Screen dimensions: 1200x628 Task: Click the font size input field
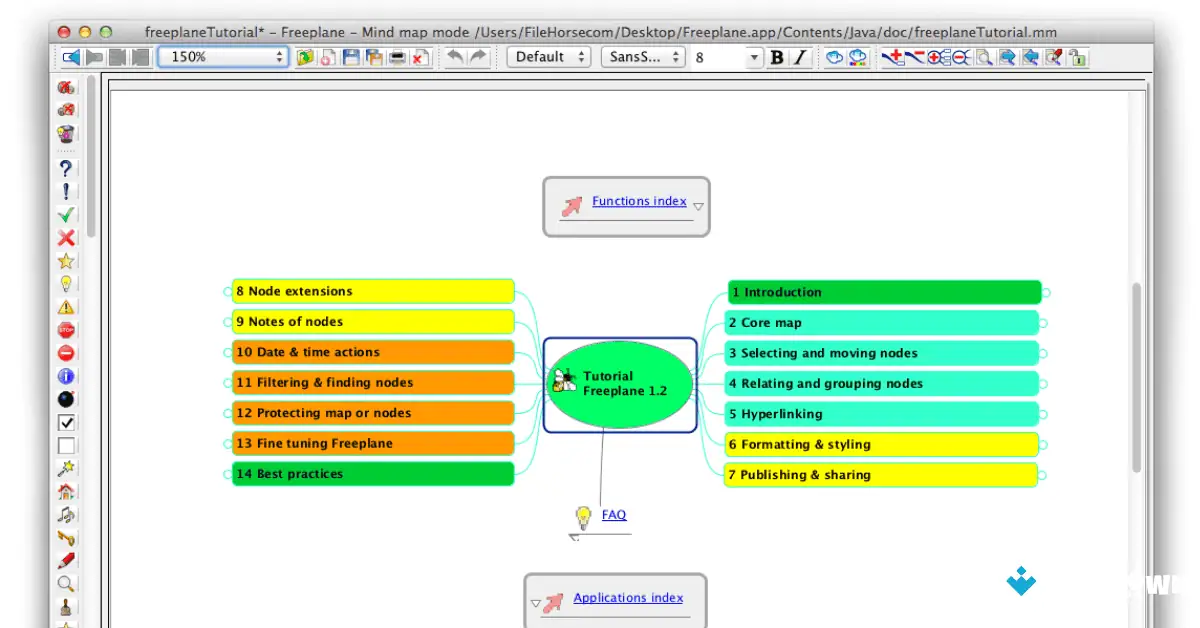point(718,57)
